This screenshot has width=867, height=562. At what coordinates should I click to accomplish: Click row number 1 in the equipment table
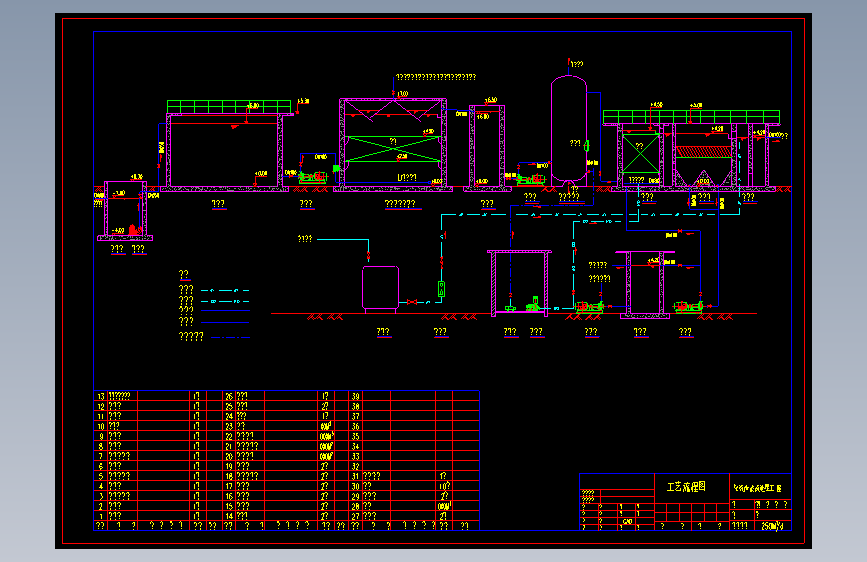(101, 516)
